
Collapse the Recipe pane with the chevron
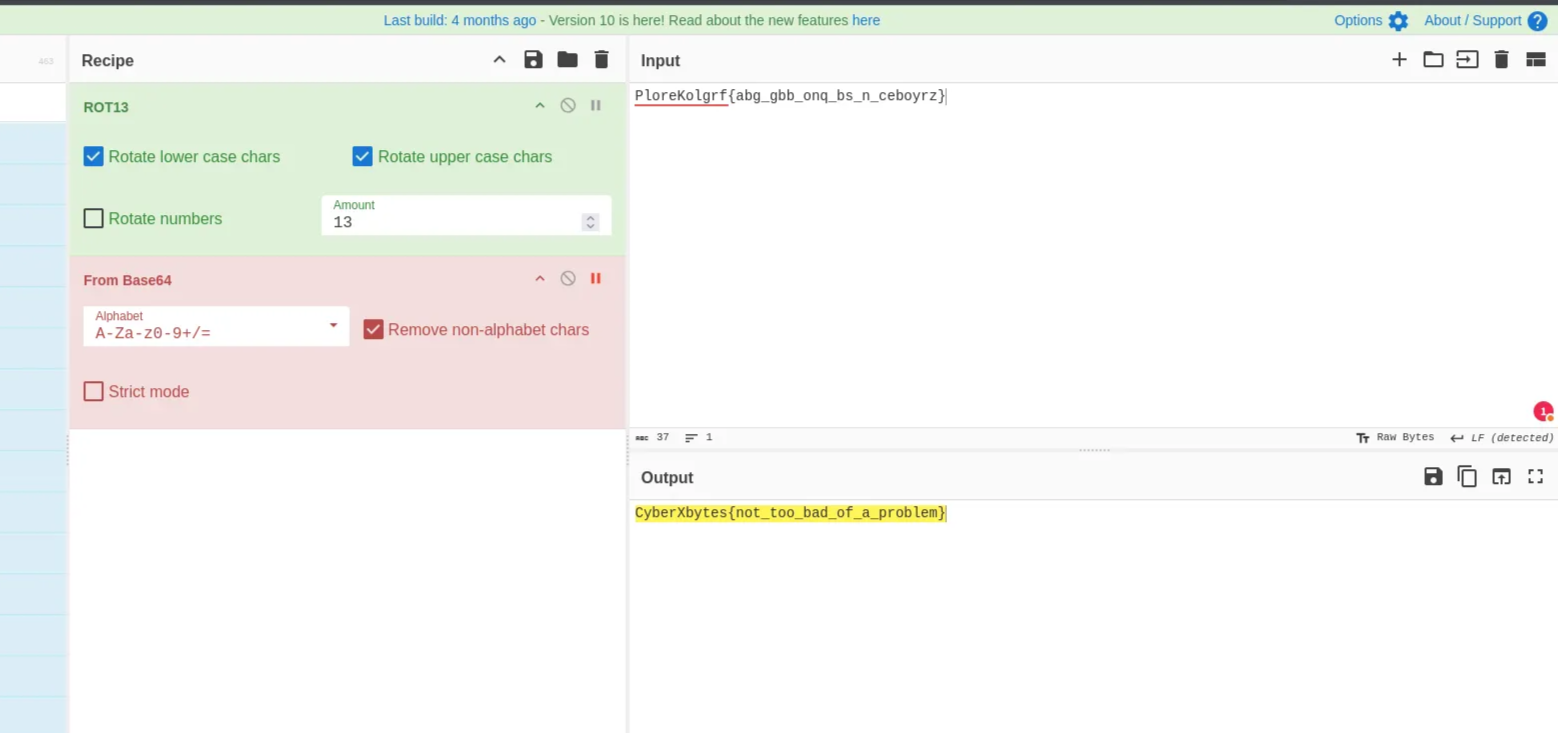[x=499, y=60]
